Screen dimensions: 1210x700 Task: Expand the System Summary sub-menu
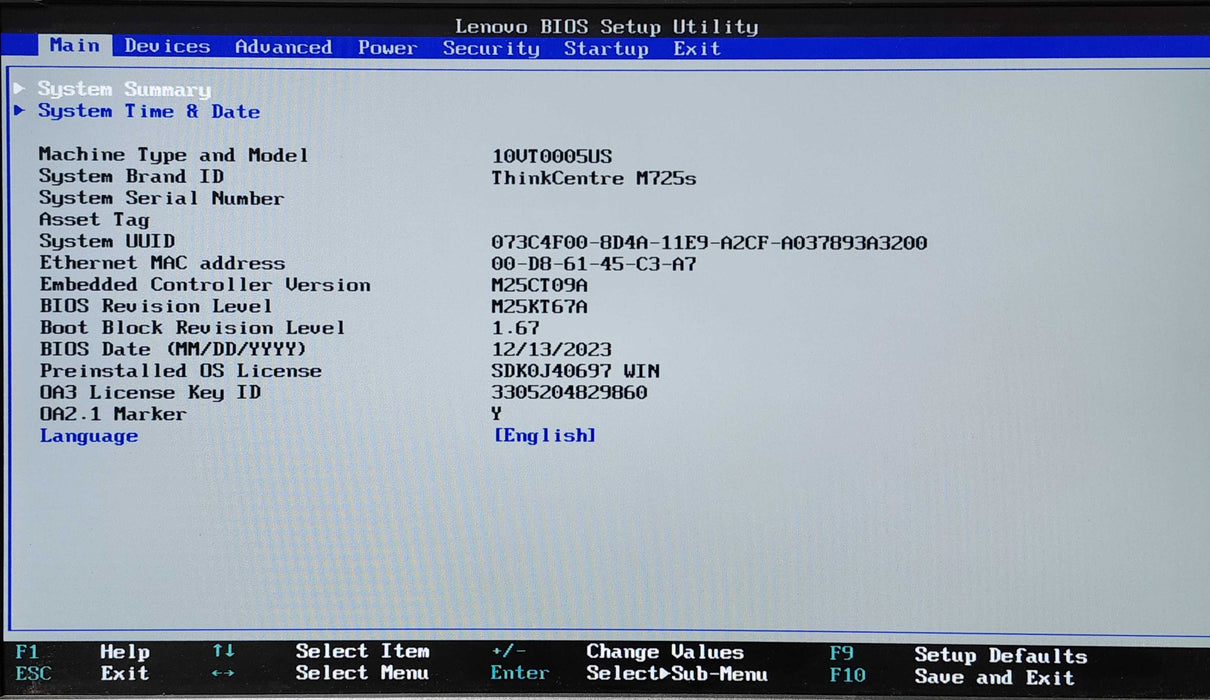pyautogui.click(x=122, y=89)
